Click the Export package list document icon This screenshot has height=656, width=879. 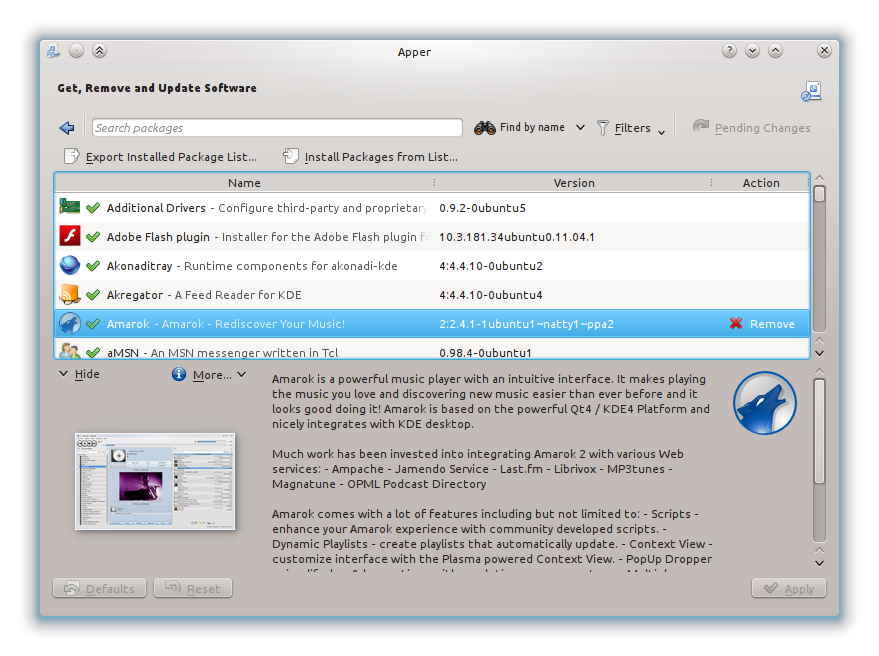point(72,156)
